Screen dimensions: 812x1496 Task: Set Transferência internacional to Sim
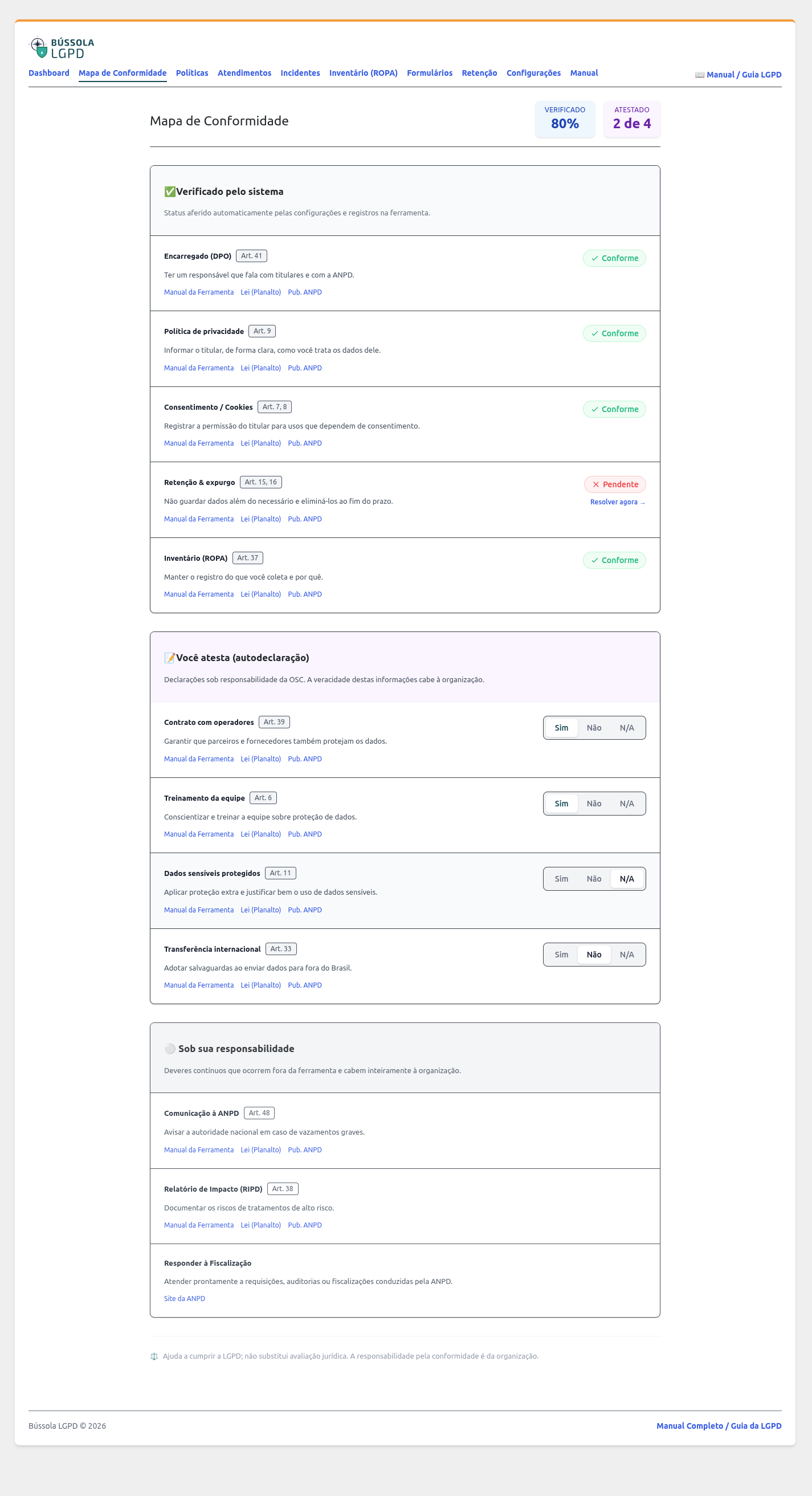[561, 954]
